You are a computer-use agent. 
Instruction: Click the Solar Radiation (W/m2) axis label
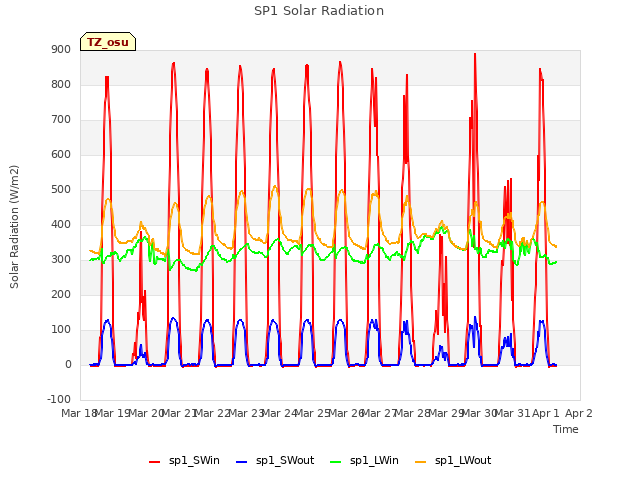[14, 227]
